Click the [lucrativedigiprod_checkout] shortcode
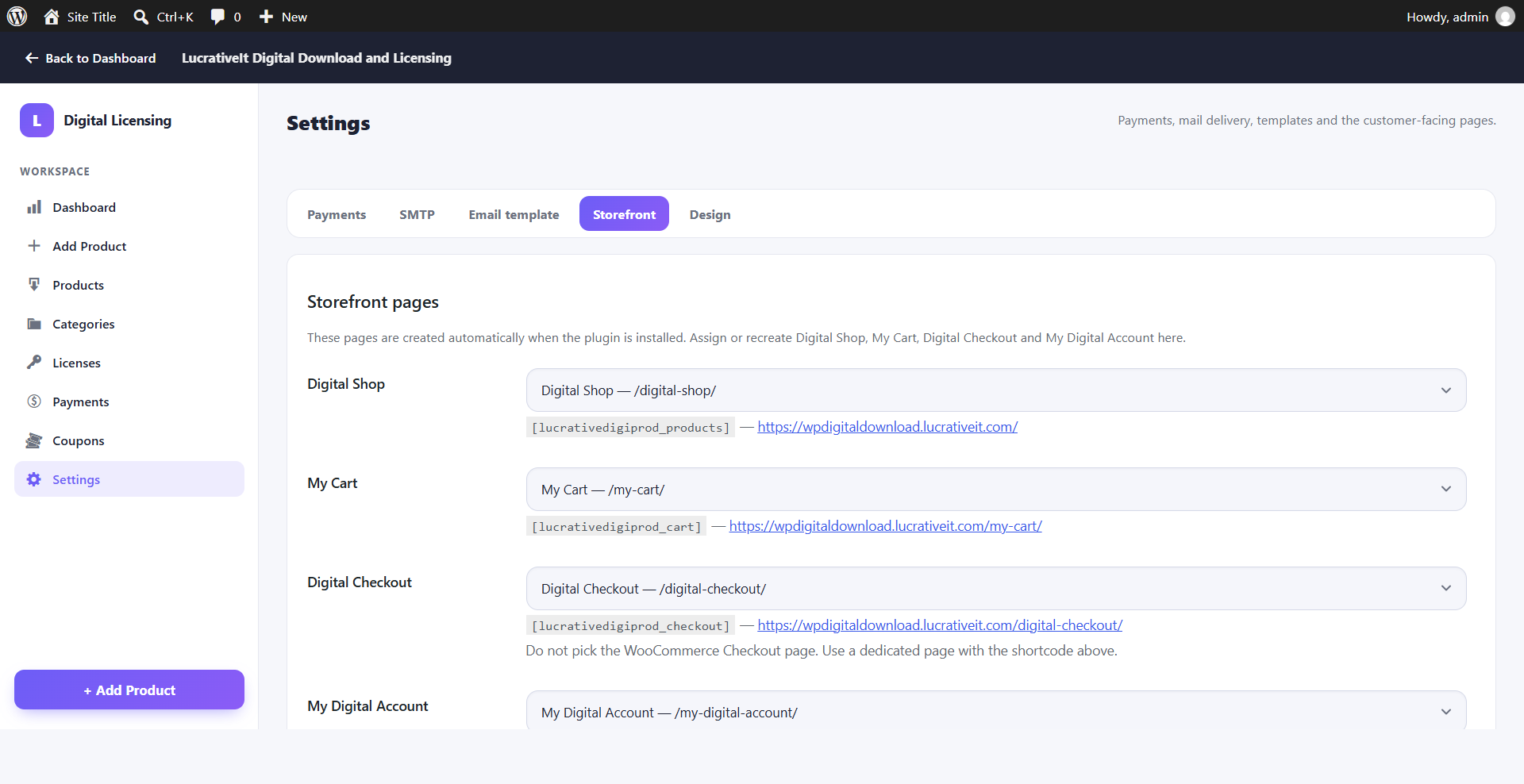This screenshot has width=1524, height=784. point(630,626)
